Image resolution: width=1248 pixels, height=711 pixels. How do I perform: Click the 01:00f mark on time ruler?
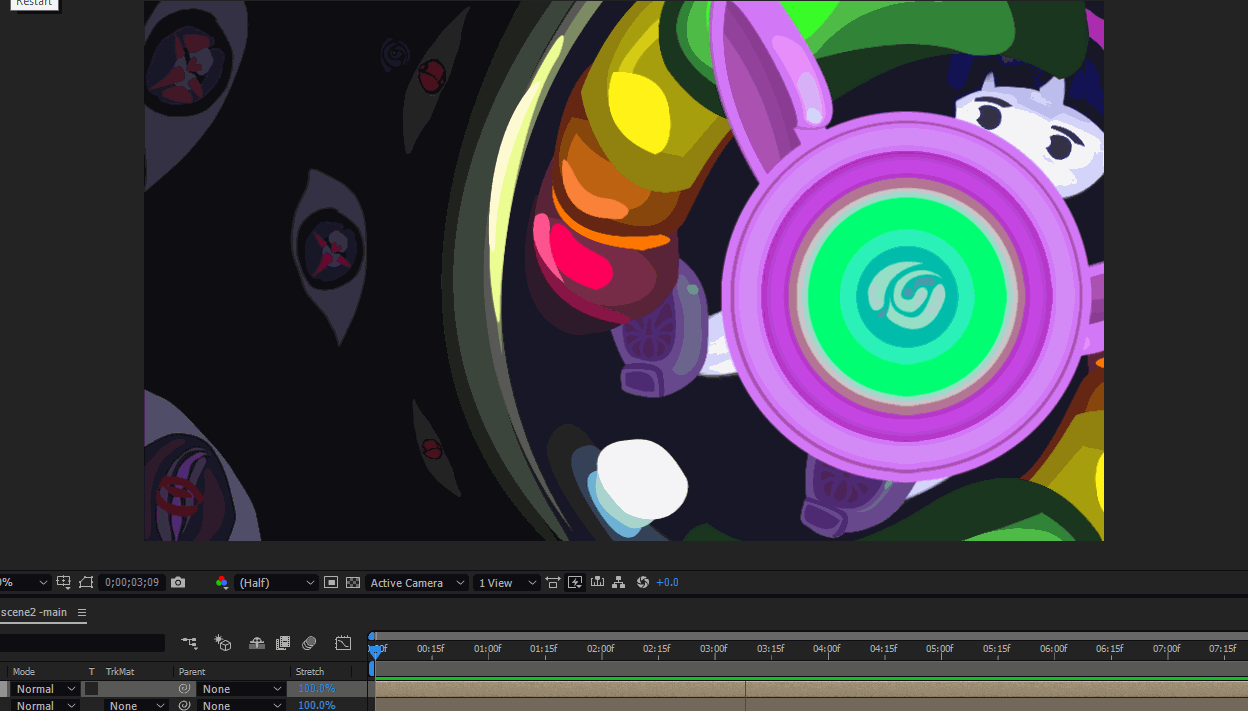[487, 648]
